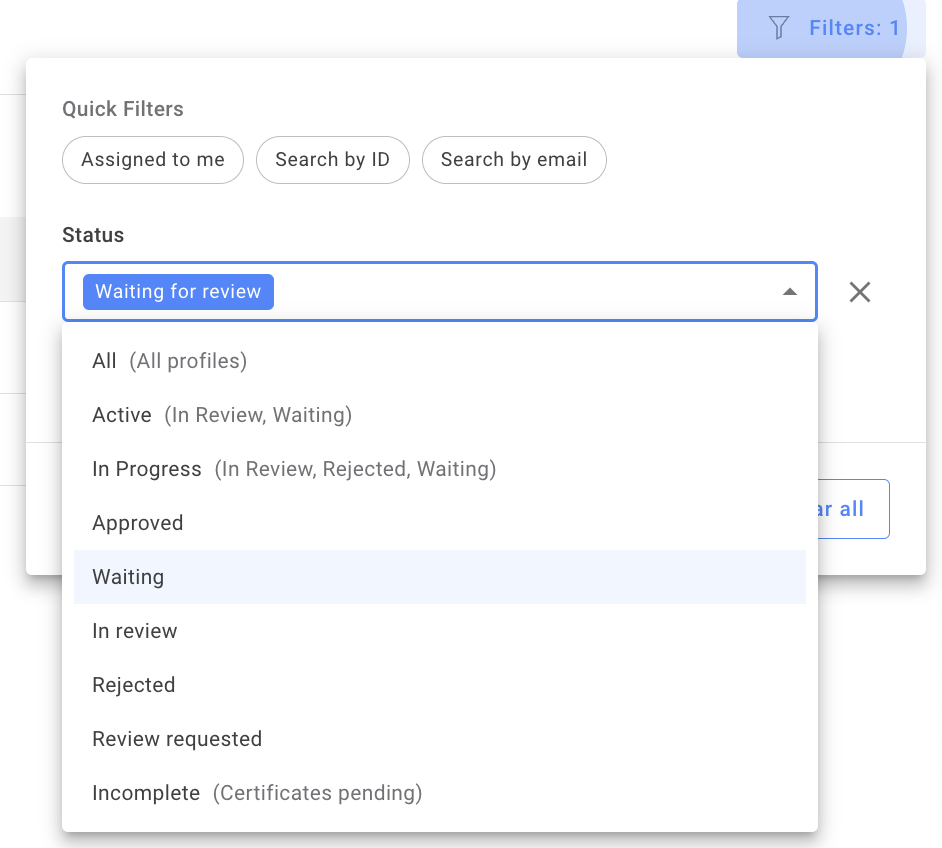
Task: Click the Status label above the dropdown
Action: pyautogui.click(x=93, y=235)
